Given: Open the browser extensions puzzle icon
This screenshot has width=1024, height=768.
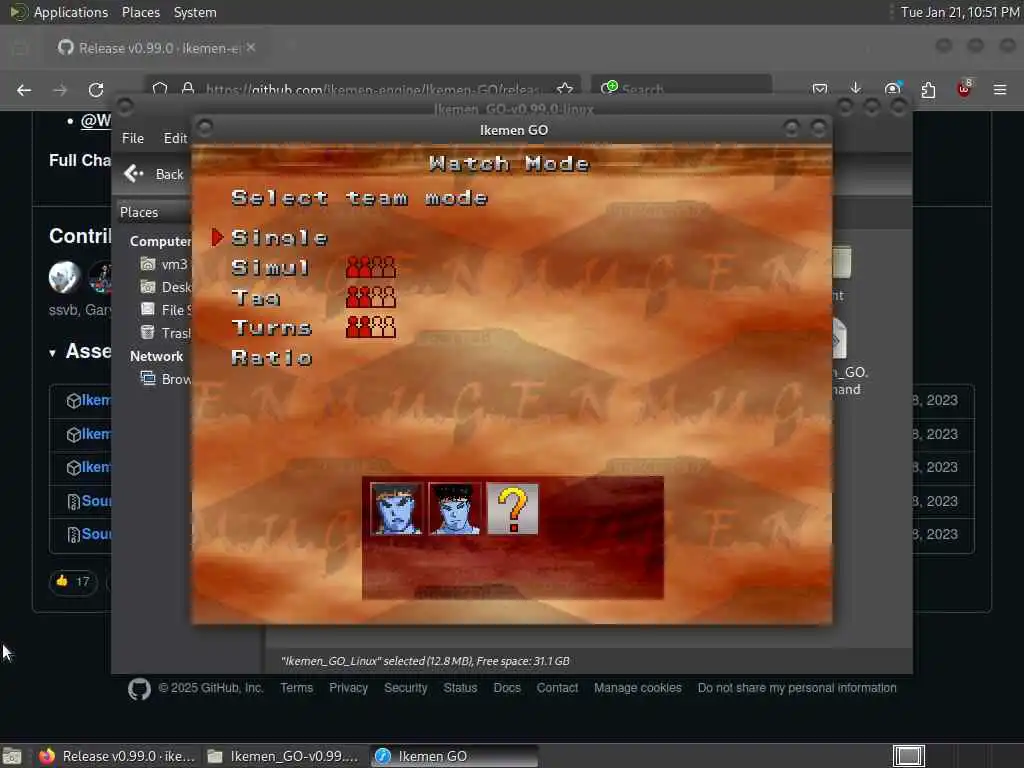Looking at the screenshot, I should pyautogui.click(x=928, y=89).
